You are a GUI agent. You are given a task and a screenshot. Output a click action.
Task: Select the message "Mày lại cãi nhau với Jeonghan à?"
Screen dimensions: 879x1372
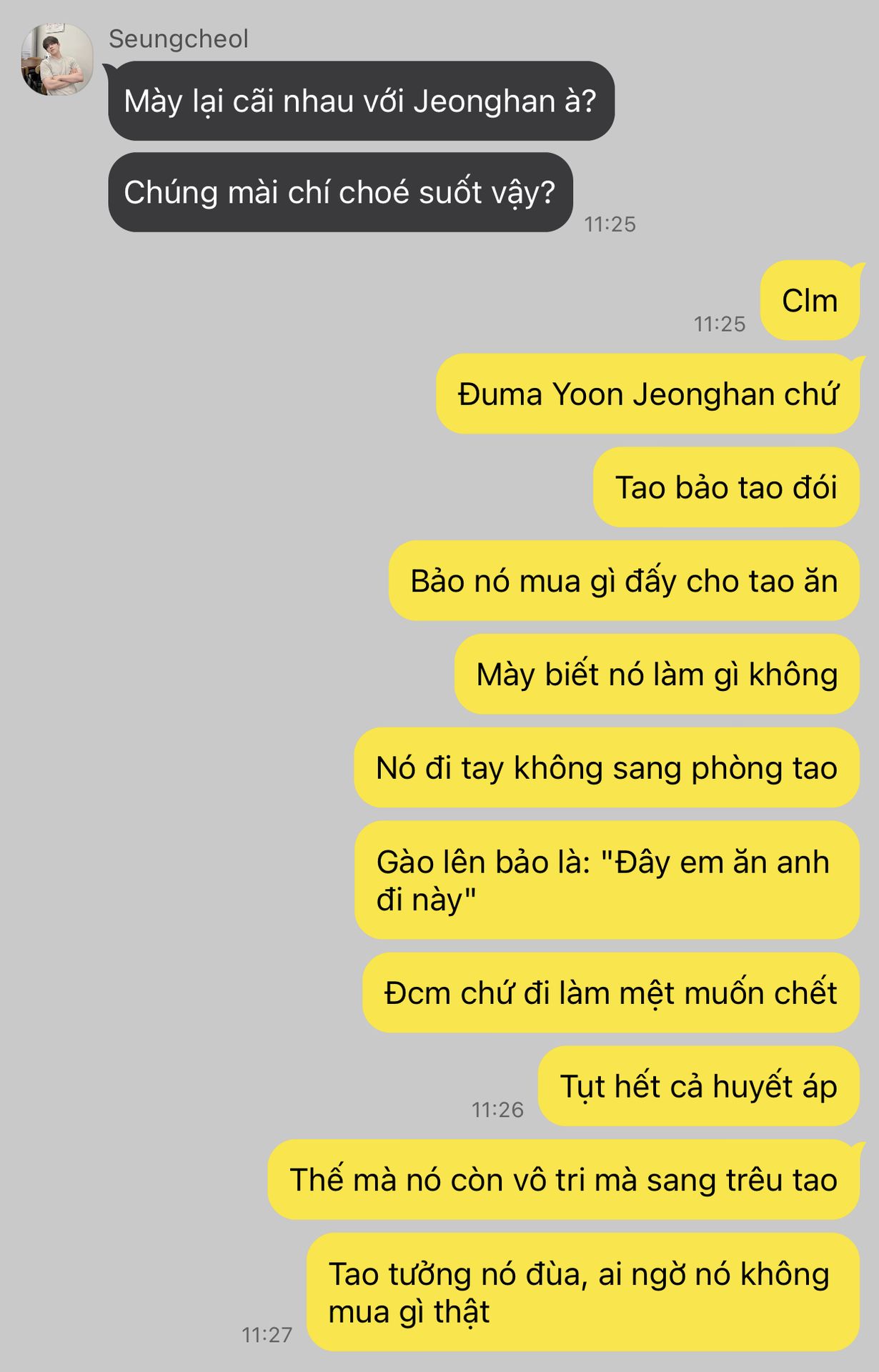[x=361, y=101]
